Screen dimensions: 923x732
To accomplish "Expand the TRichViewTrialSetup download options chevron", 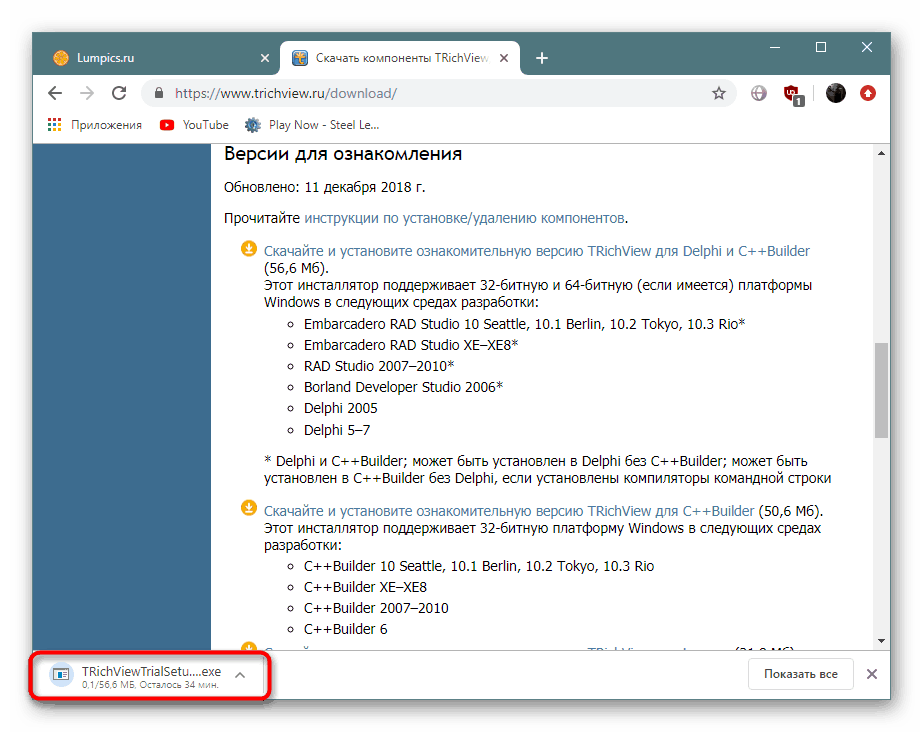I will click(240, 675).
